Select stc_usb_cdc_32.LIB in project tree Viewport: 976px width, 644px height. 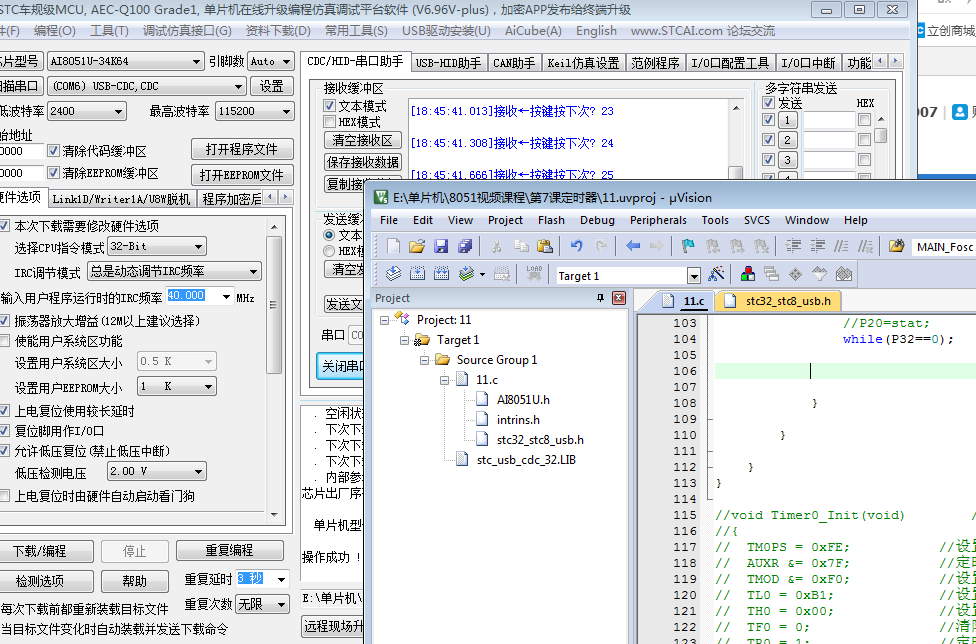(526, 460)
